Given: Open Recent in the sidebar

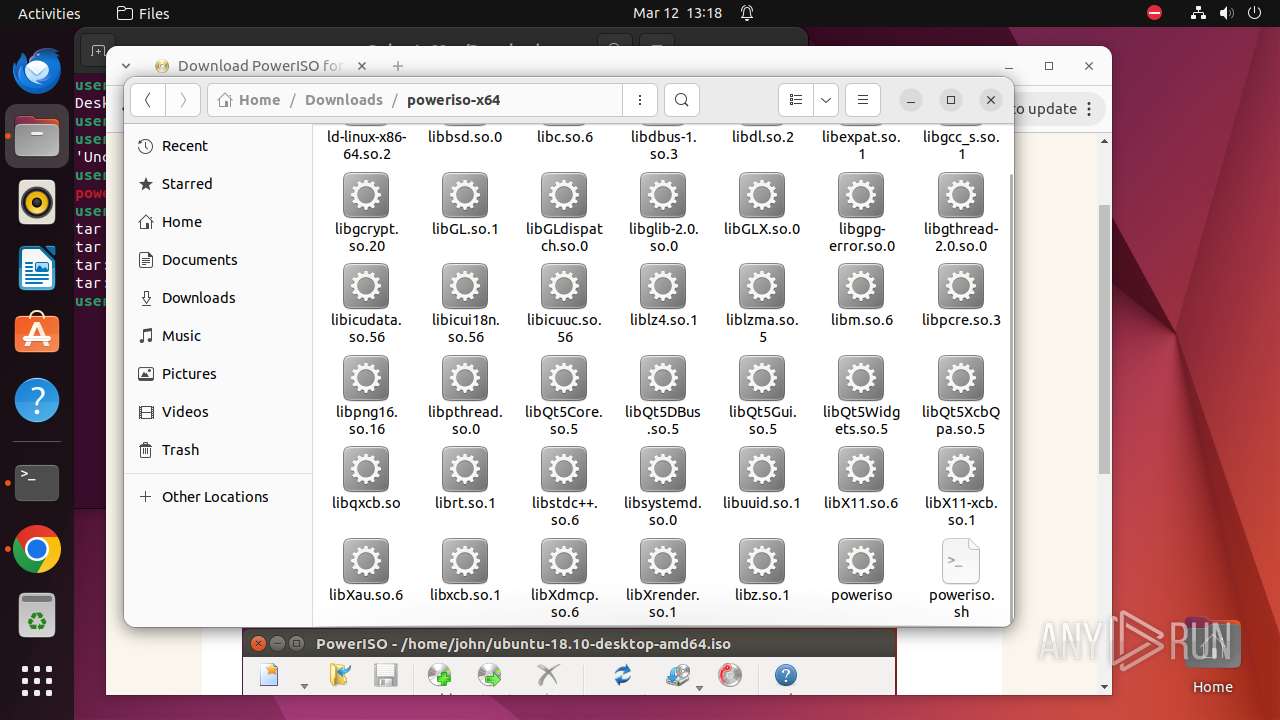Looking at the screenshot, I should 218,146.
